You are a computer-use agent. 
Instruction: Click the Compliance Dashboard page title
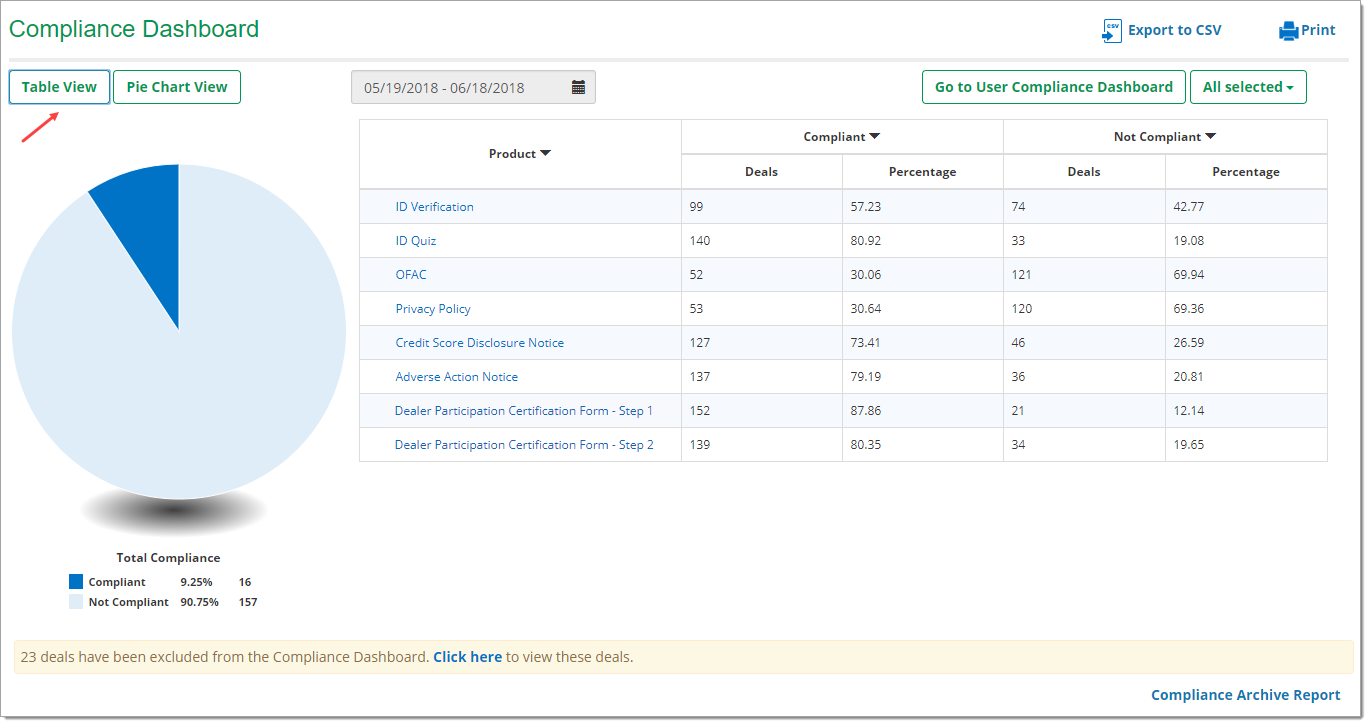pyautogui.click(x=134, y=29)
